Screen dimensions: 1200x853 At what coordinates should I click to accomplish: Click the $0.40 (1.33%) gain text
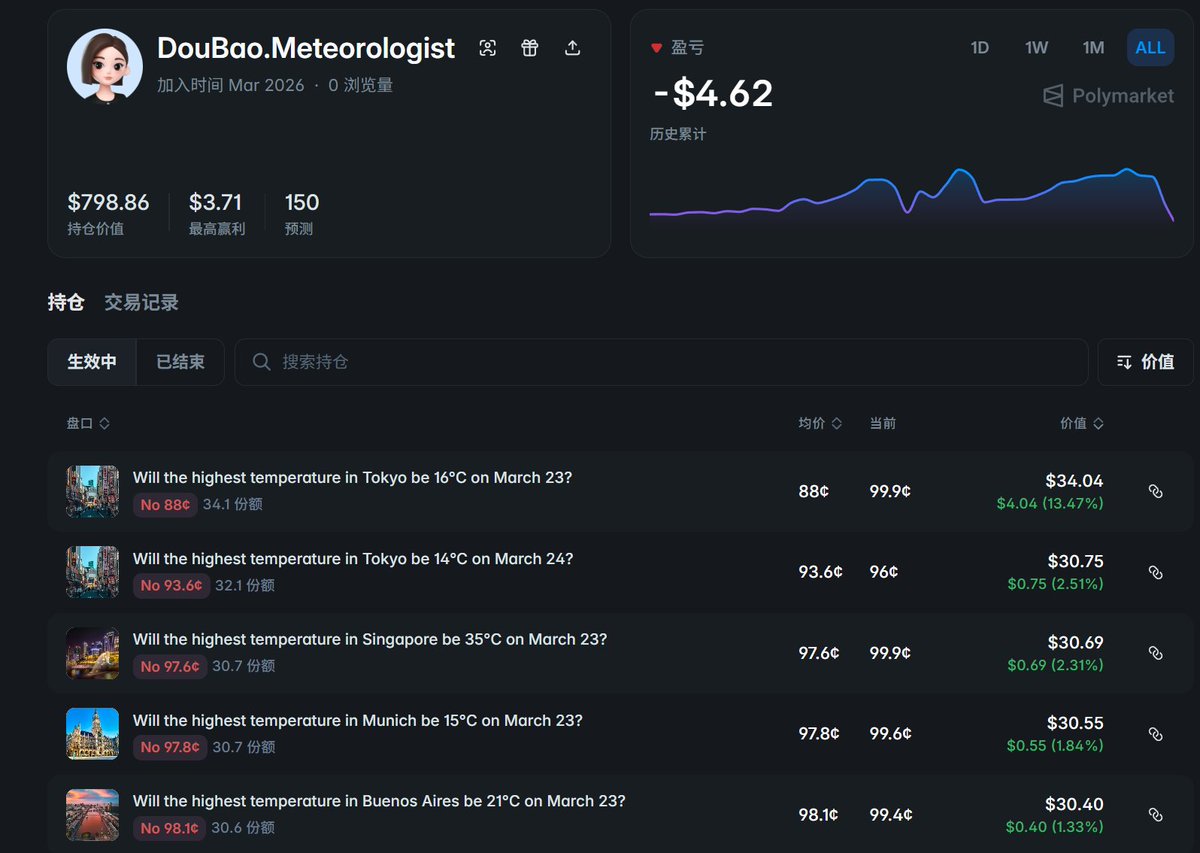[x=1054, y=827]
